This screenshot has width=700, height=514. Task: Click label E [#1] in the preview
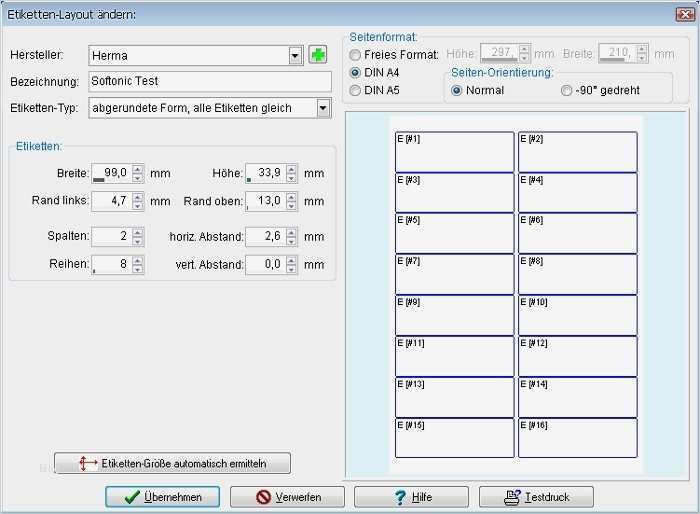[454, 152]
